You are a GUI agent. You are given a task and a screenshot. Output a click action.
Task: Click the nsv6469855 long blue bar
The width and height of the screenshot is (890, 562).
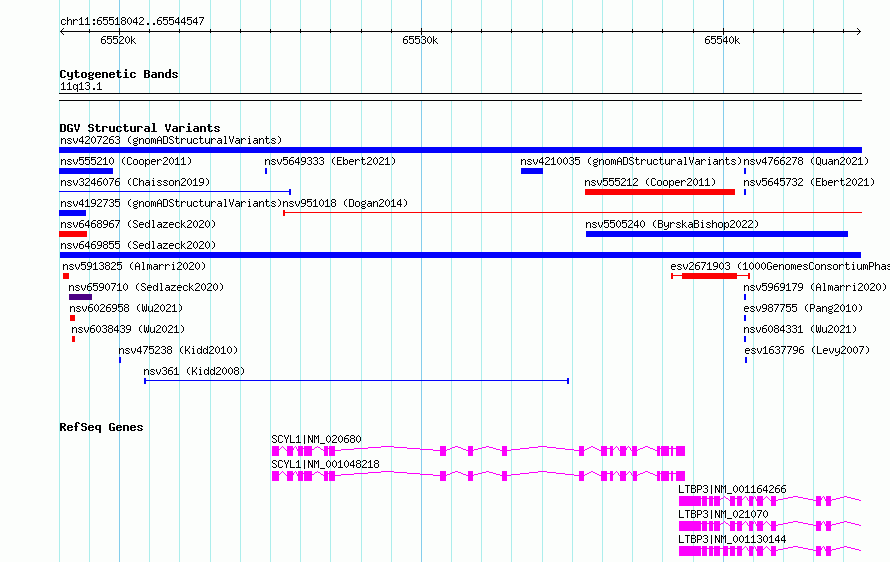[460, 255]
